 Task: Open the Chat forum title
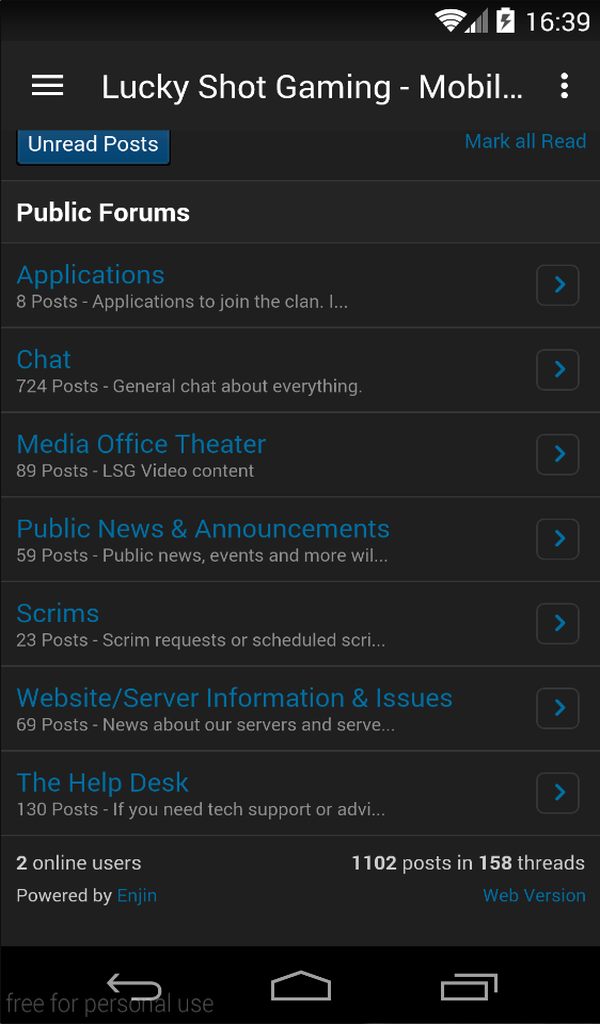(44, 360)
